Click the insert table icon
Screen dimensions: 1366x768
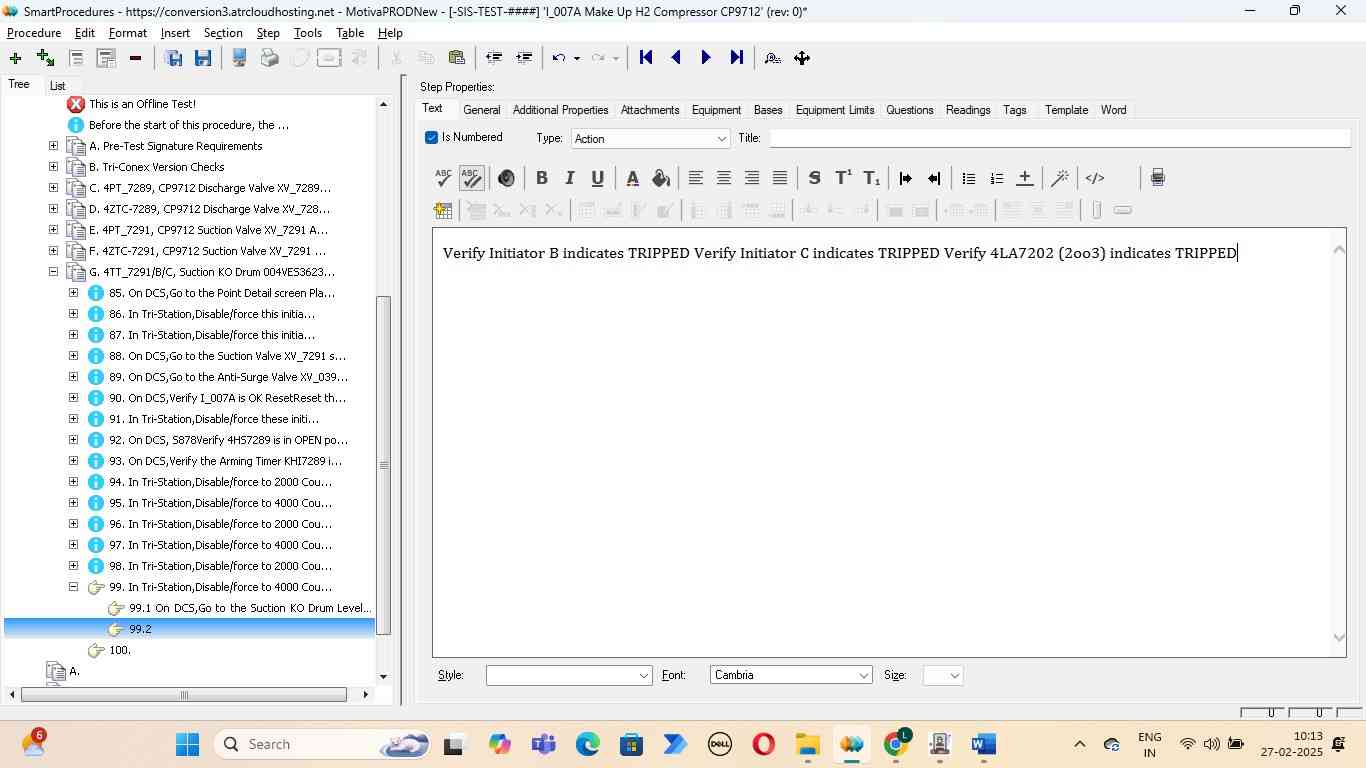pos(443,210)
